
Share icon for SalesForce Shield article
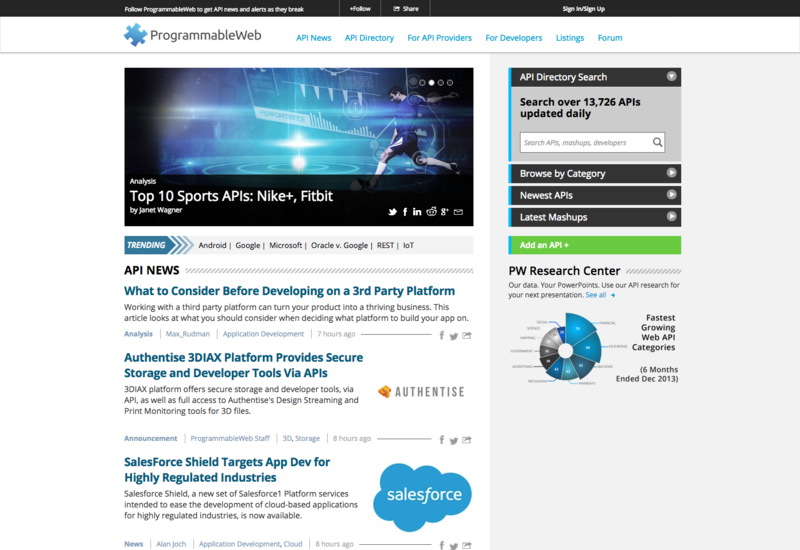point(467,545)
